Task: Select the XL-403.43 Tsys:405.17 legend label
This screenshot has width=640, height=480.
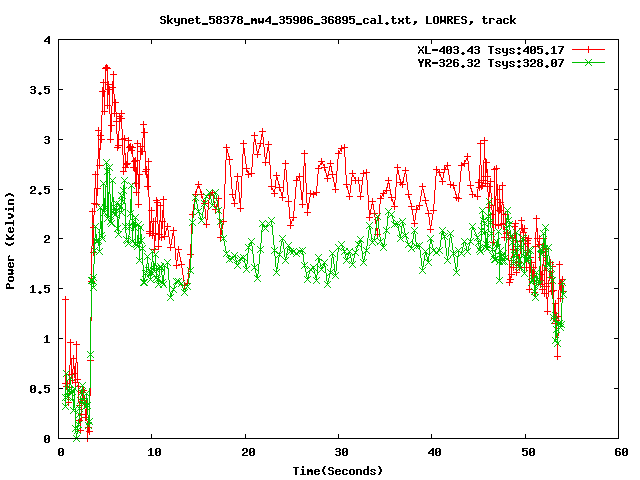Action: click(491, 50)
